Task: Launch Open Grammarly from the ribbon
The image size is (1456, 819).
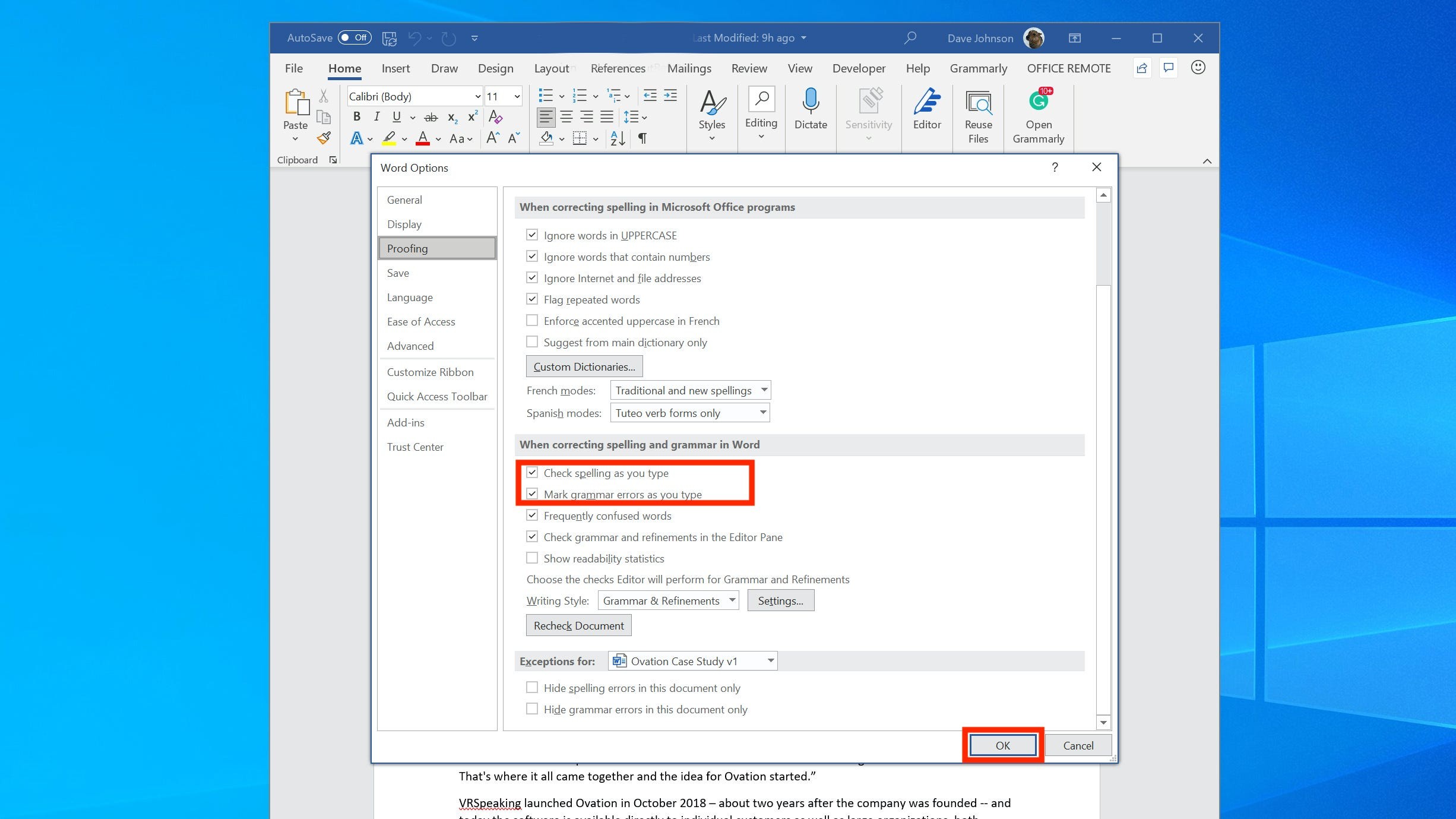Action: coord(1039,116)
